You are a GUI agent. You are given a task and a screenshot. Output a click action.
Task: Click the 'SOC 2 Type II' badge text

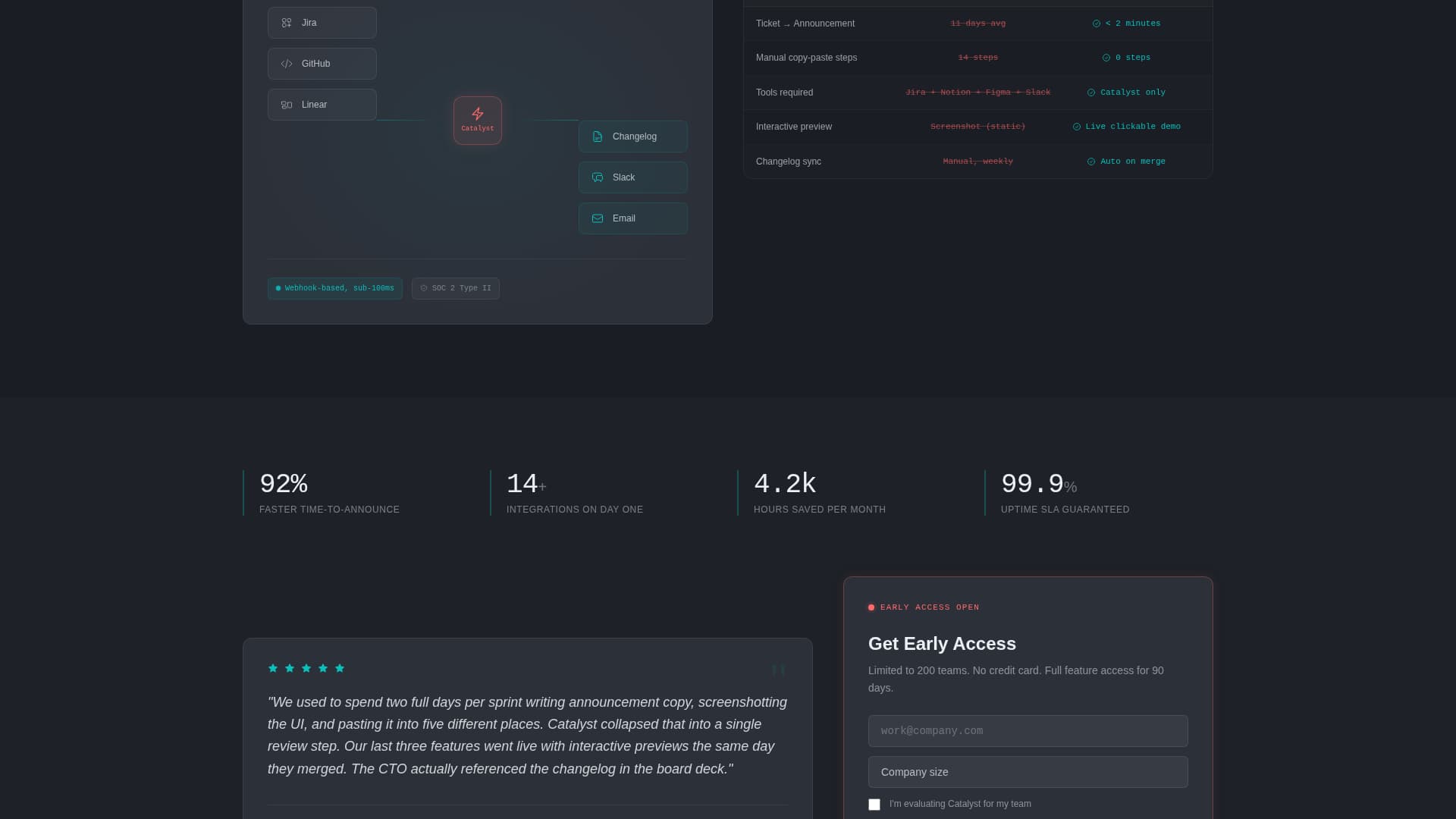(462, 288)
